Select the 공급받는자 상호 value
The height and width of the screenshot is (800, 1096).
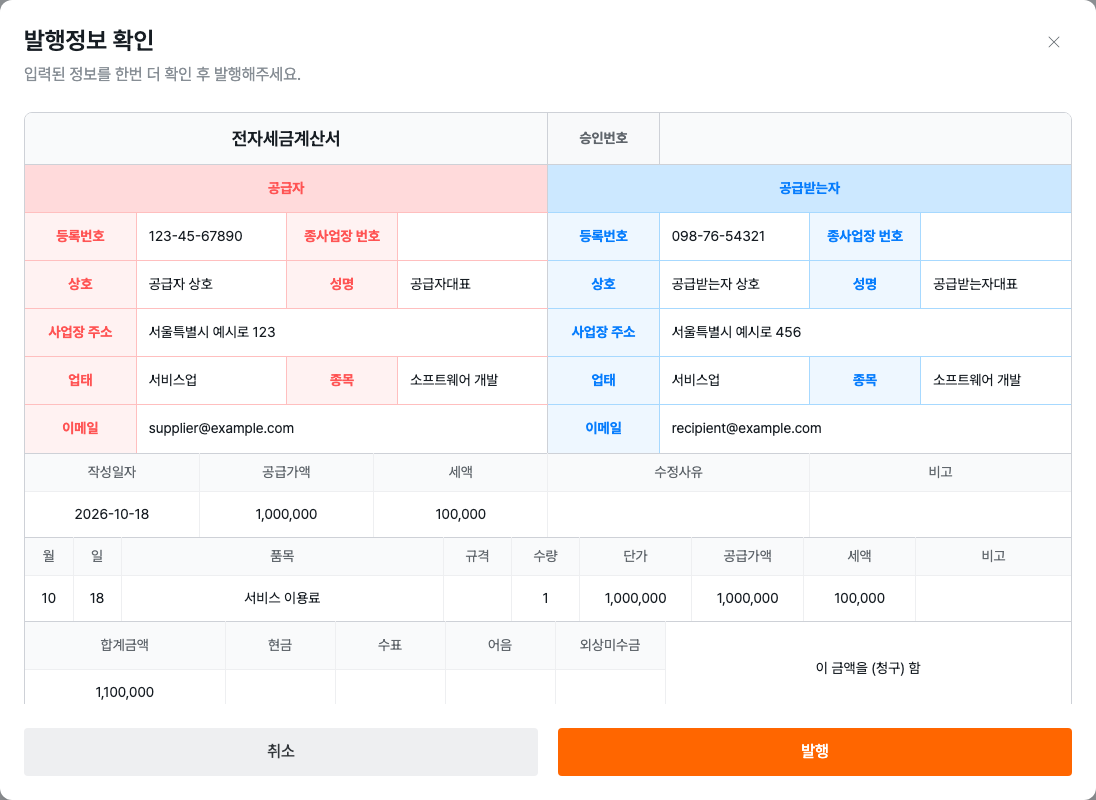(x=716, y=284)
